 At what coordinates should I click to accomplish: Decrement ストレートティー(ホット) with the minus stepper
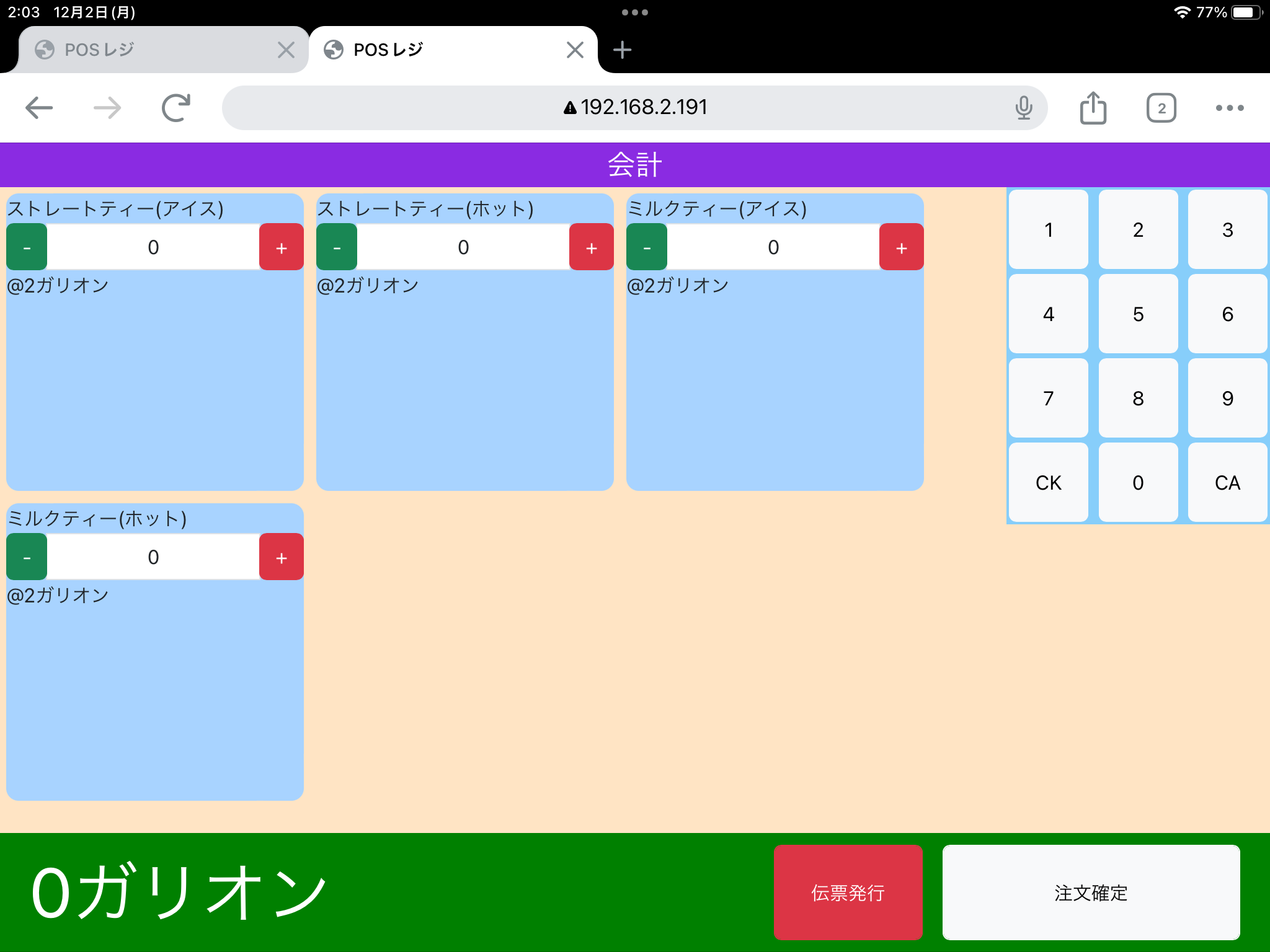pos(337,247)
